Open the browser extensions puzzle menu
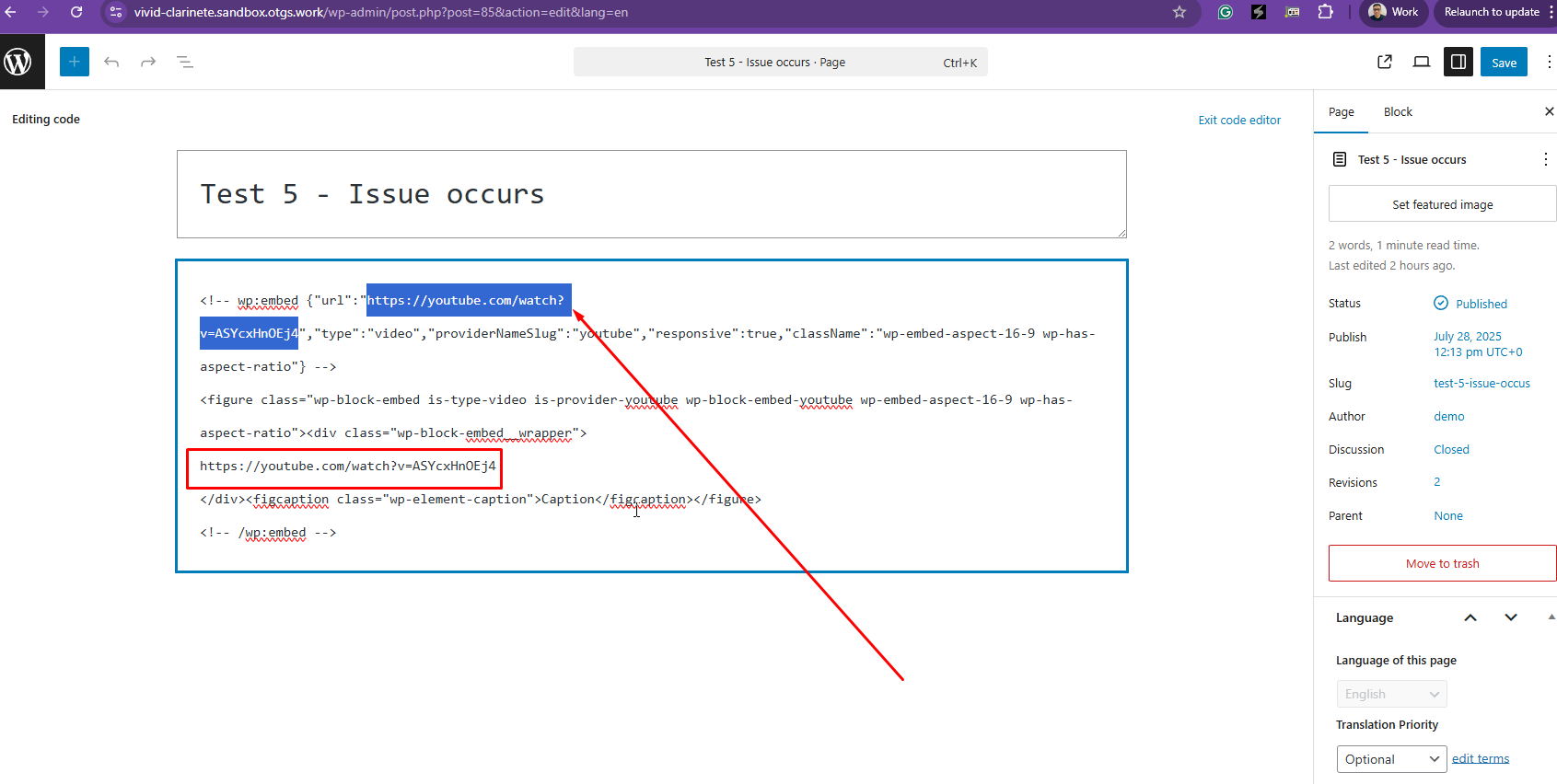The image size is (1557, 784). (x=1326, y=12)
